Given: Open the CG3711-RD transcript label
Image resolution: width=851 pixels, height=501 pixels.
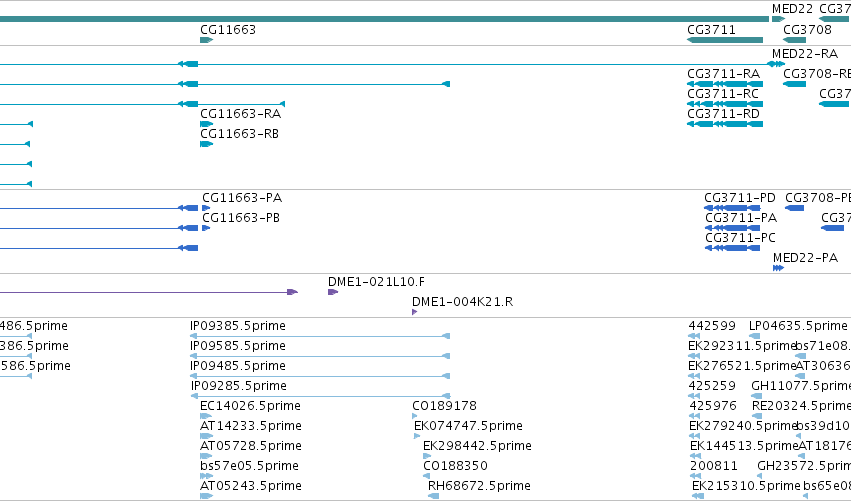Looking at the screenshot, I should [723, 114].
